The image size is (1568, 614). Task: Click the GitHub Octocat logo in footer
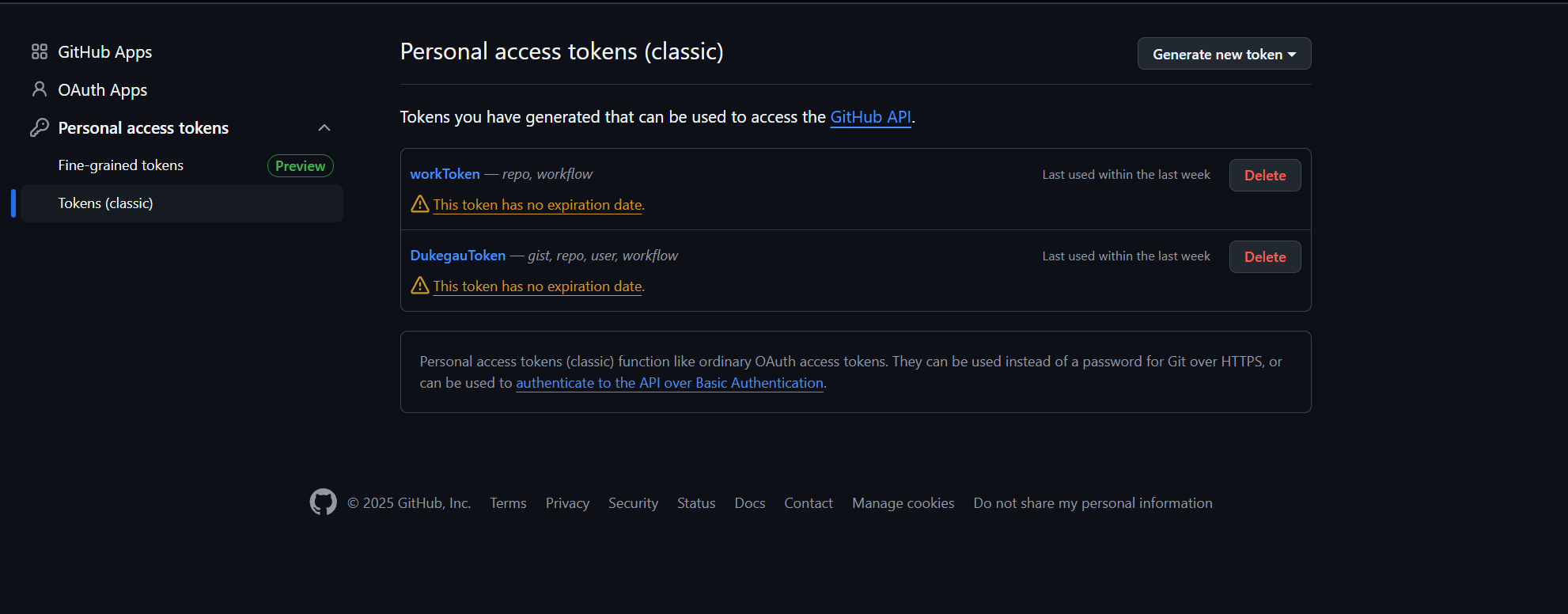[x=323, y=502]
